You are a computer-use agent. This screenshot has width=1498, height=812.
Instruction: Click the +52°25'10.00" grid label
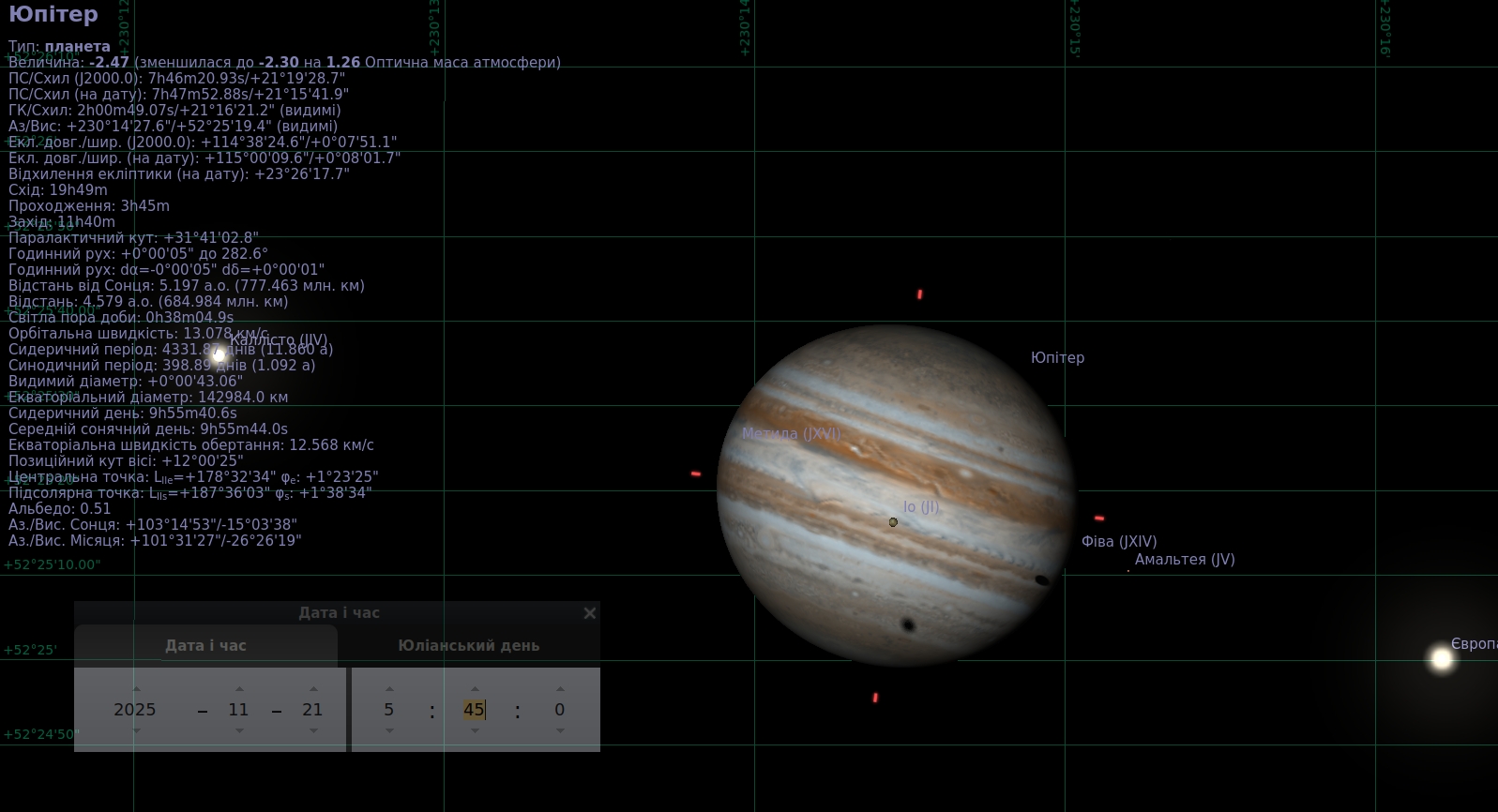point(52,564)
